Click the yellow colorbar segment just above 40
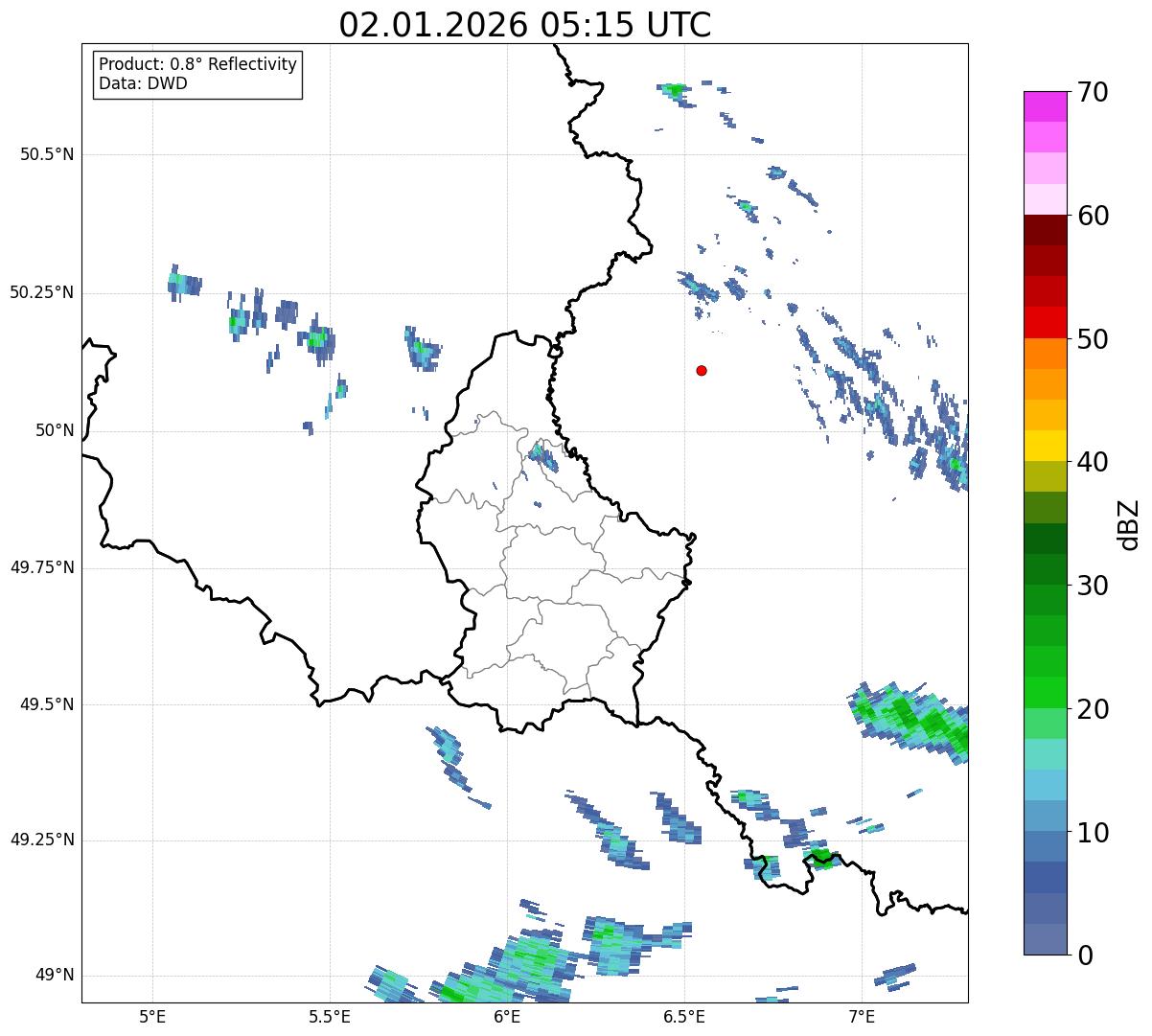This screenshot has width=1152, height=1036. (1045, 447)
